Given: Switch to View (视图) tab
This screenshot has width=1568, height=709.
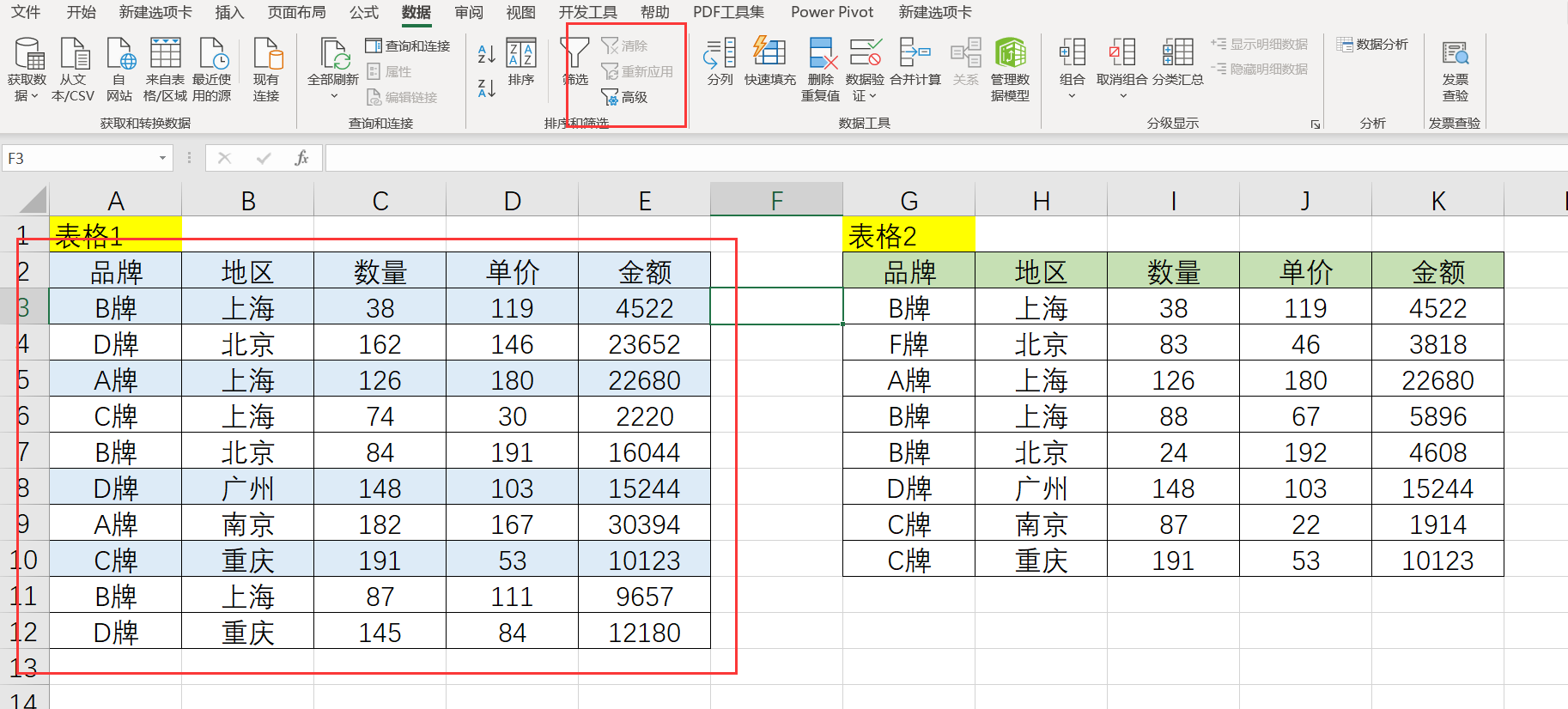Looking at the screenshot, I should pos(520,12).
